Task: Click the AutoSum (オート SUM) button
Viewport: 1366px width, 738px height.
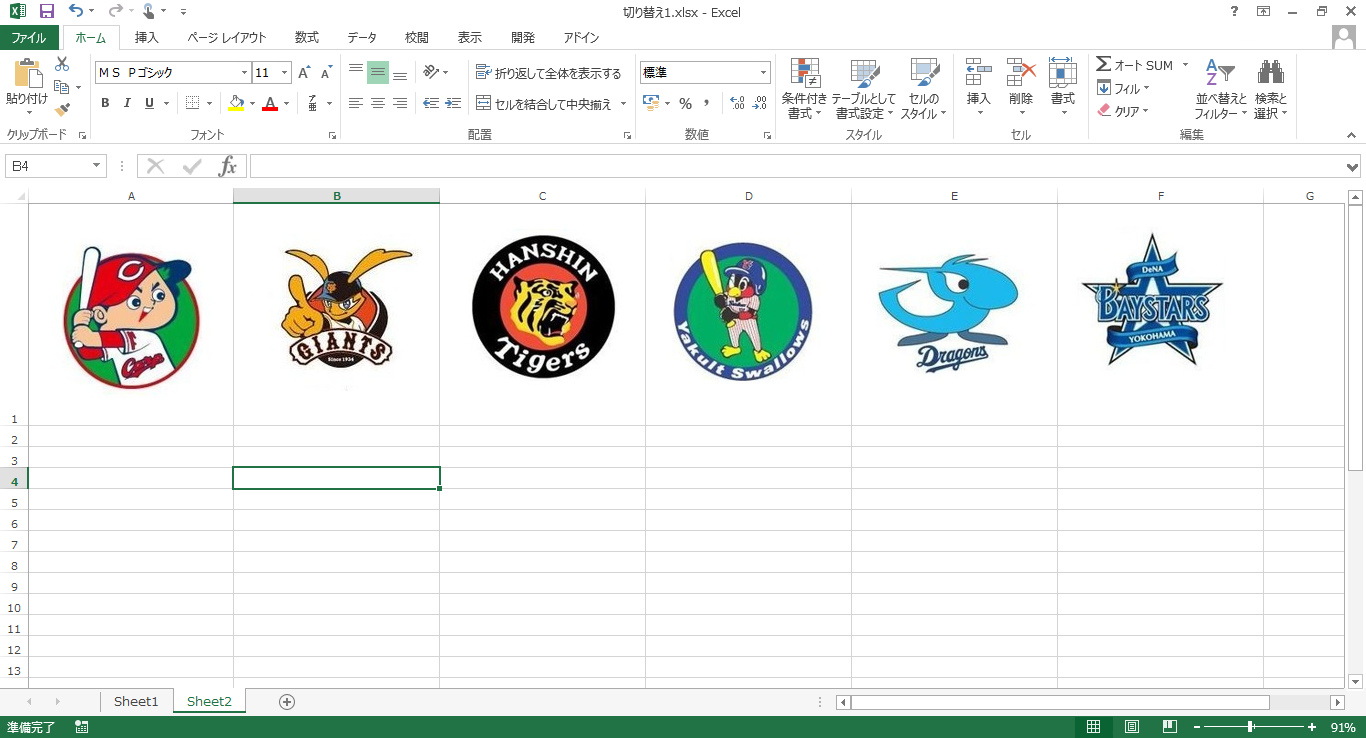Action: click(x=1135, y=65)
